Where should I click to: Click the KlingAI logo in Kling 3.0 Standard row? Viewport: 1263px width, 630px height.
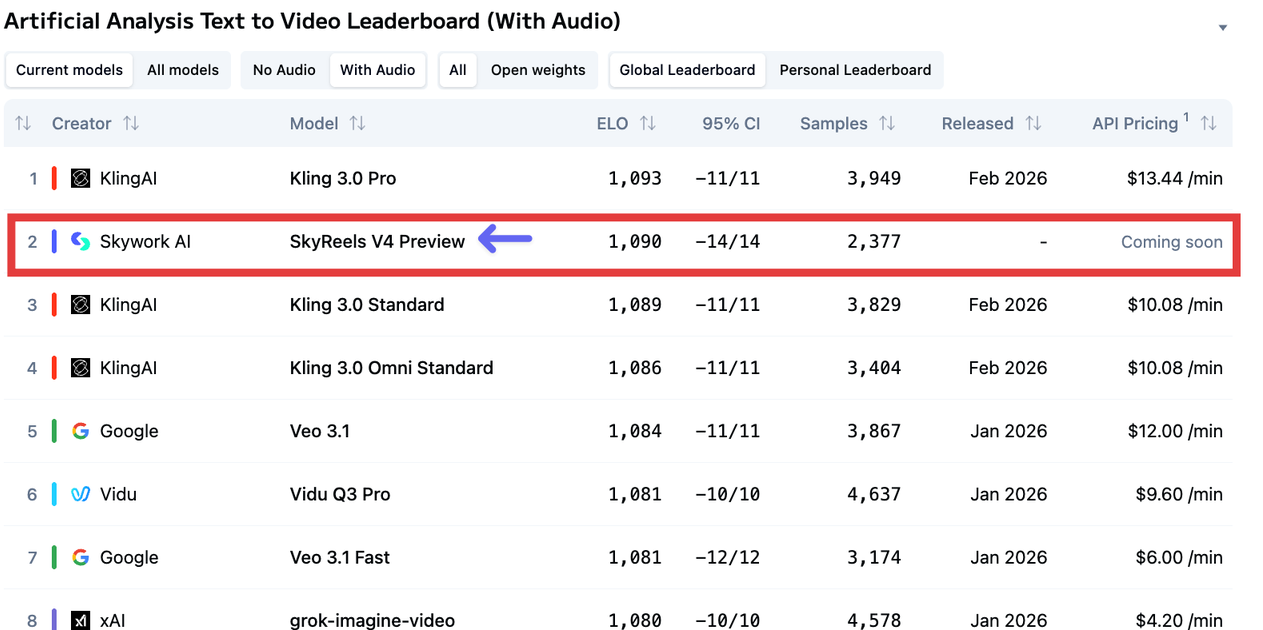coord(81,305)
